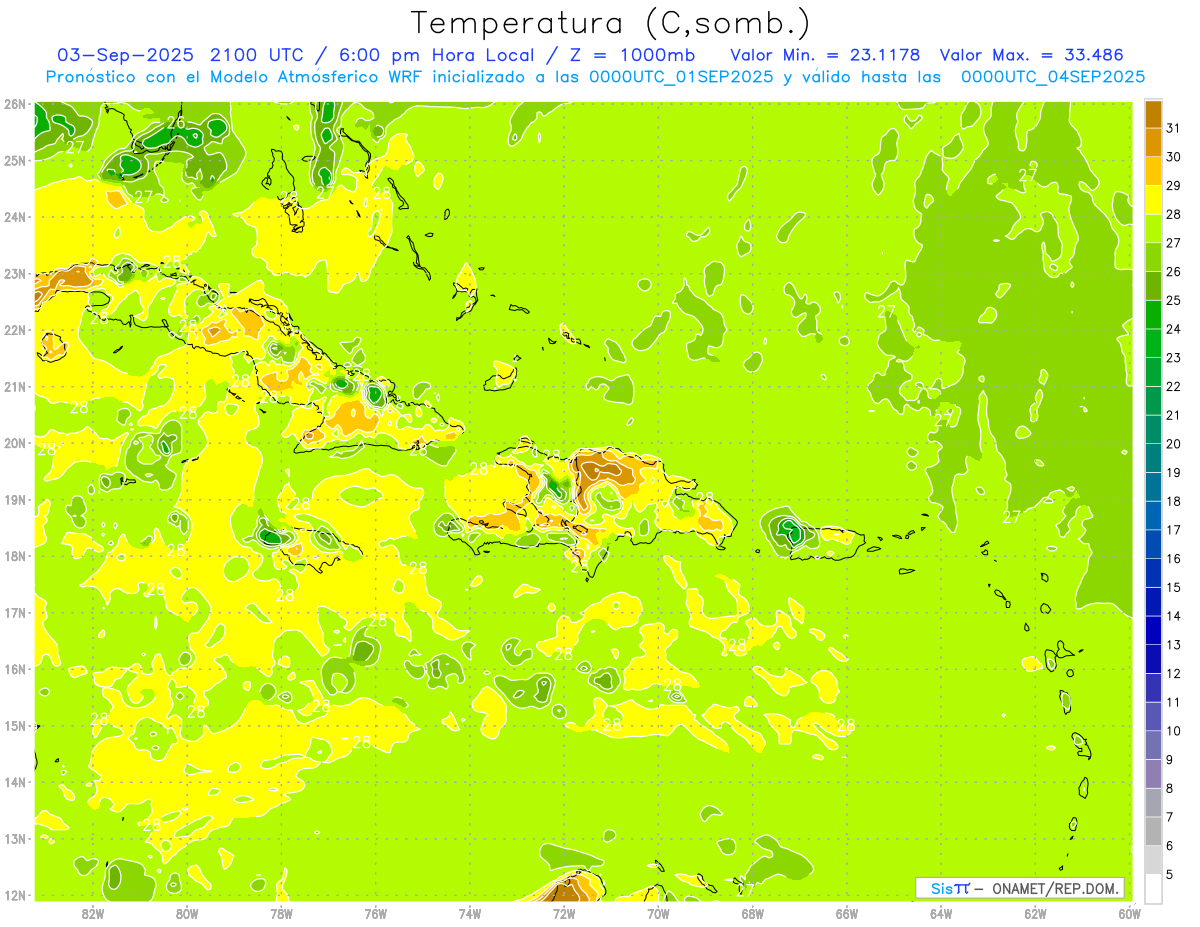
Task: Click the 26N latitude axis label
Action: point(15,104)
